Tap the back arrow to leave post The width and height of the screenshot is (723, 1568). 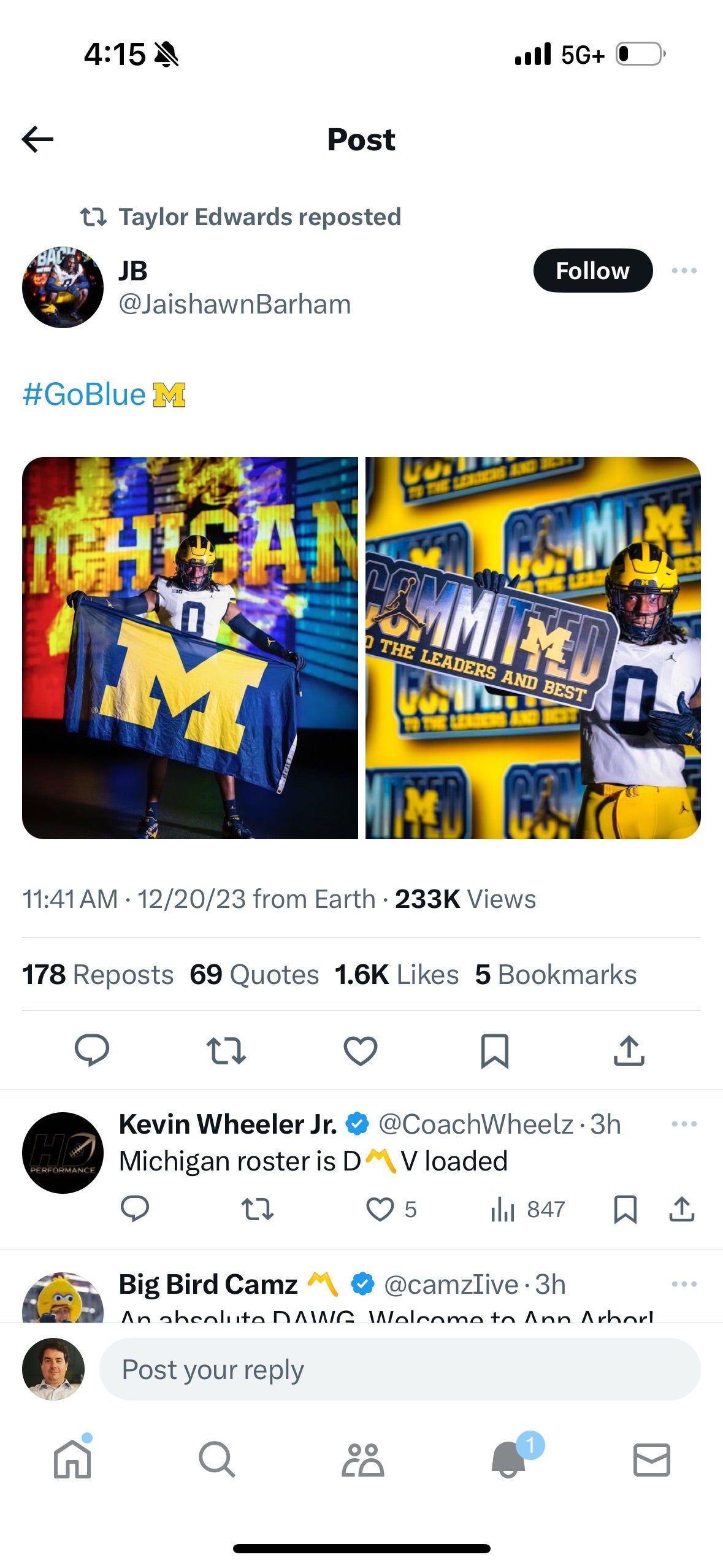click(37, 140)
